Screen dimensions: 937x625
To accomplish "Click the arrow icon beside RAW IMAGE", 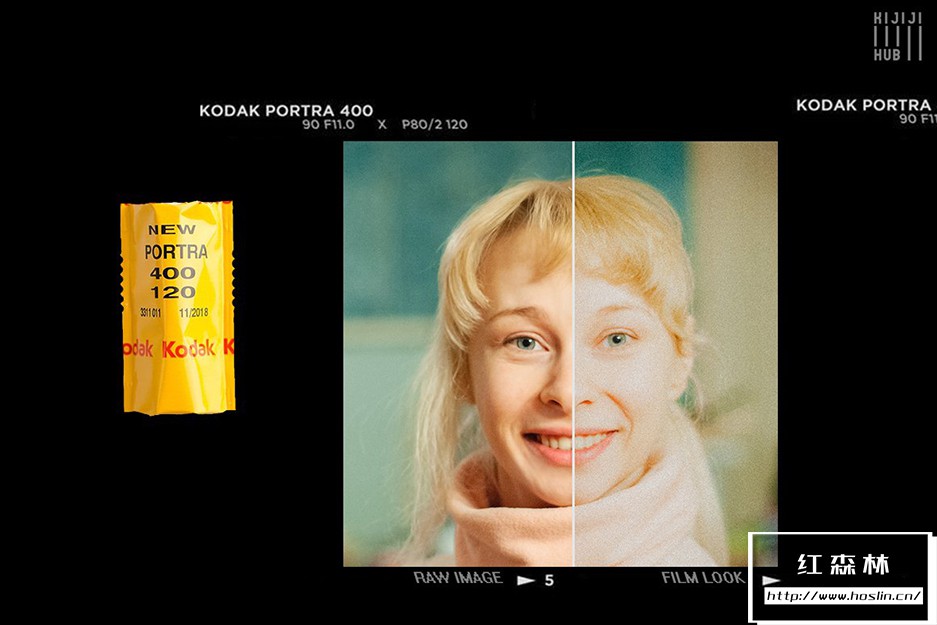I will (526, 580).
